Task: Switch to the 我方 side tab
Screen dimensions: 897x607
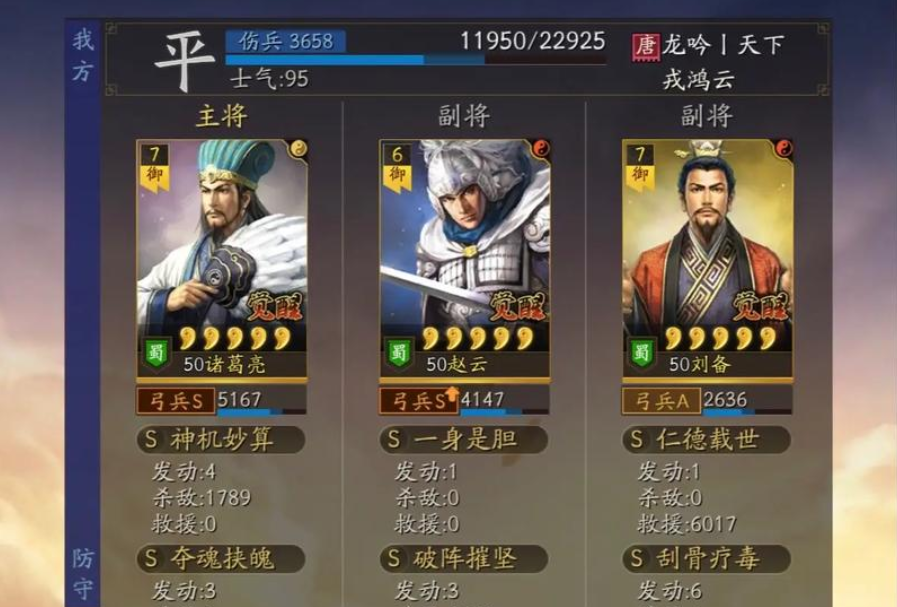Action: [83, 56]
